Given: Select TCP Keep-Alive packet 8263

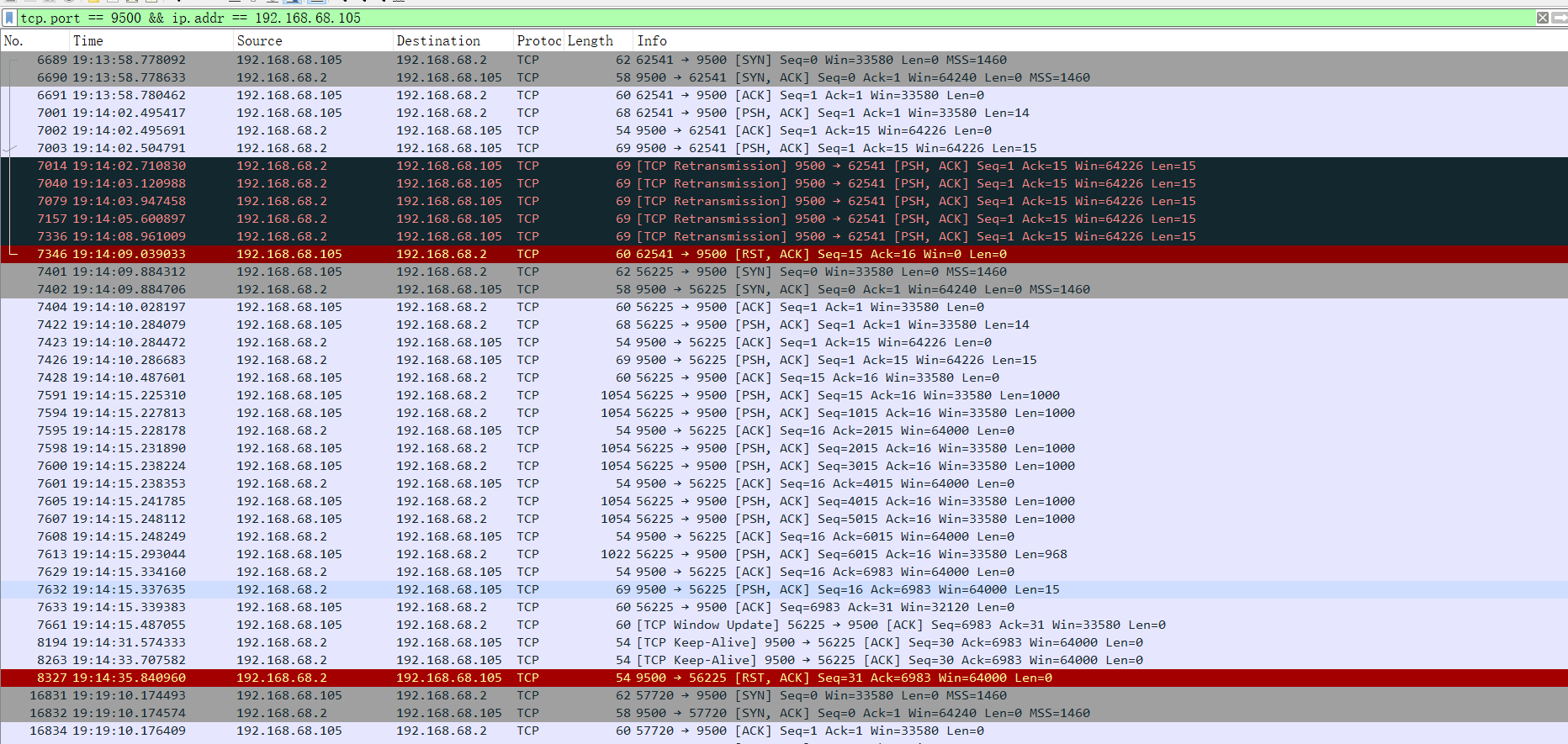Looking at the screenshot, I should (x=784, y=660).
